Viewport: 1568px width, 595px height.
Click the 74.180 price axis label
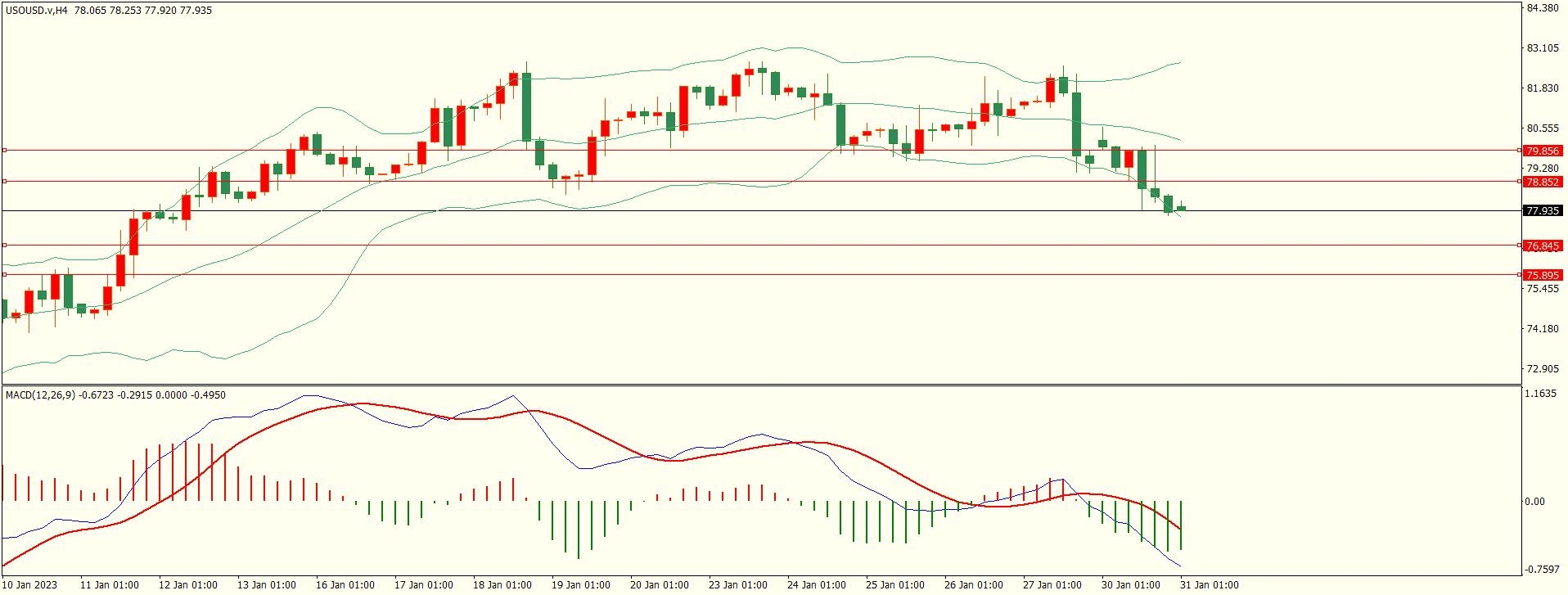click(1542, 329)
